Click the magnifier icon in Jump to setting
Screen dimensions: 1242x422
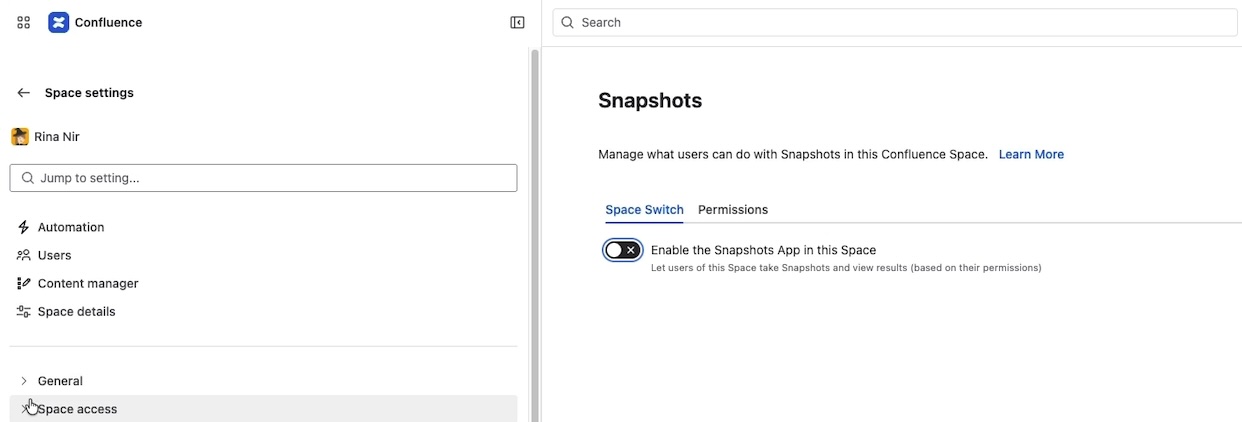pos(27,178)
